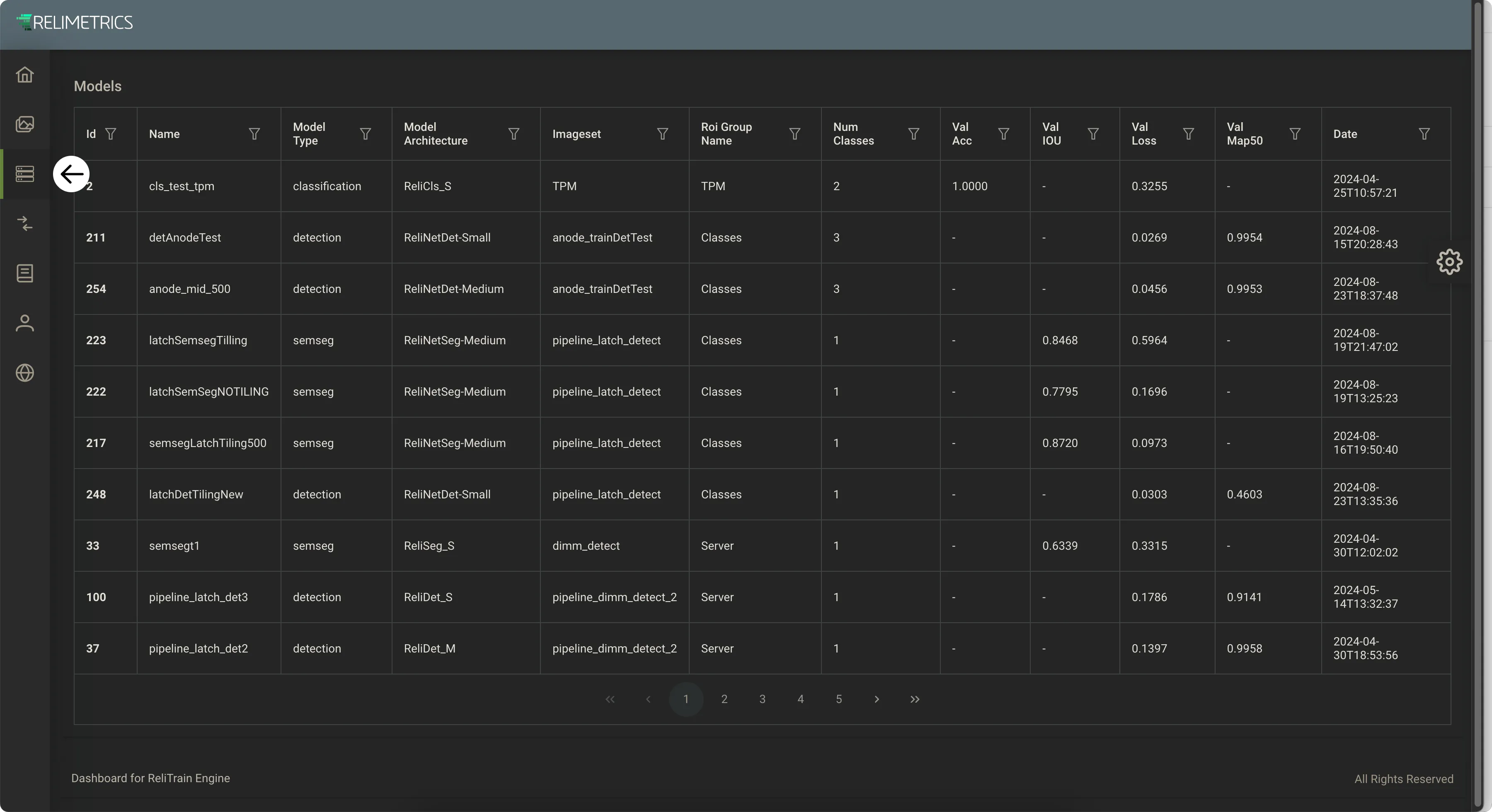Viewport: 1492px width, 812px height.
Task: Click the Relimetrics logo
Action: pos(75,23)
